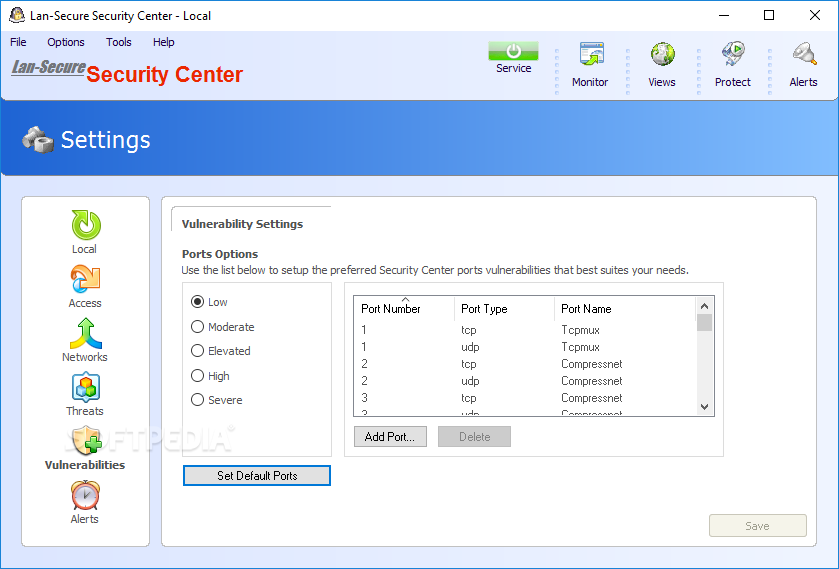Click the Lan-Secure app icon in title bar
This screenshot has width=839, height=569.
pos(17,16)
